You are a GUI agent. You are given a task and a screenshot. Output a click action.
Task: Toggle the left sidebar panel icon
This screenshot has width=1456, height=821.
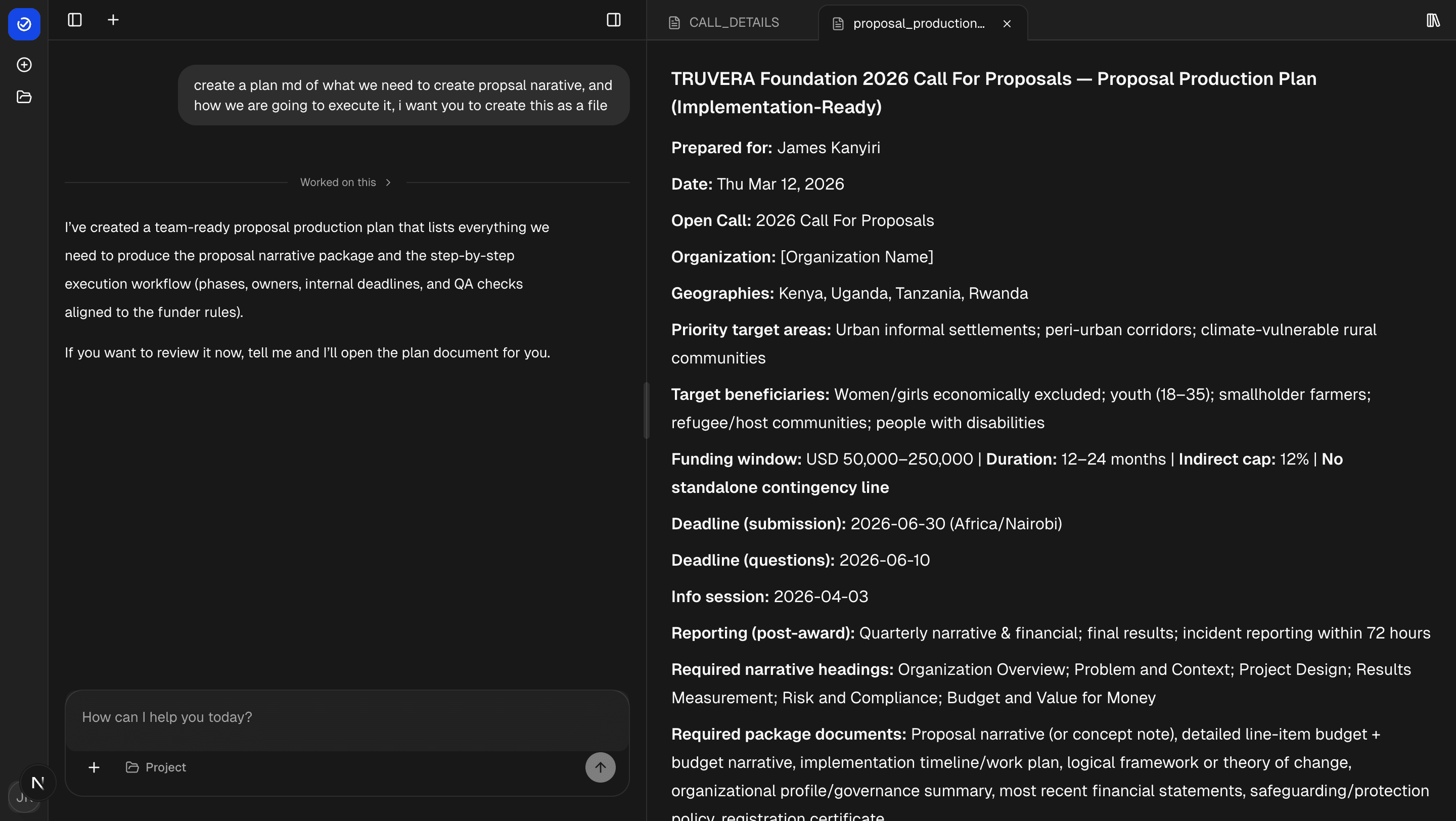pyautogui.click(x=75, y=20)
